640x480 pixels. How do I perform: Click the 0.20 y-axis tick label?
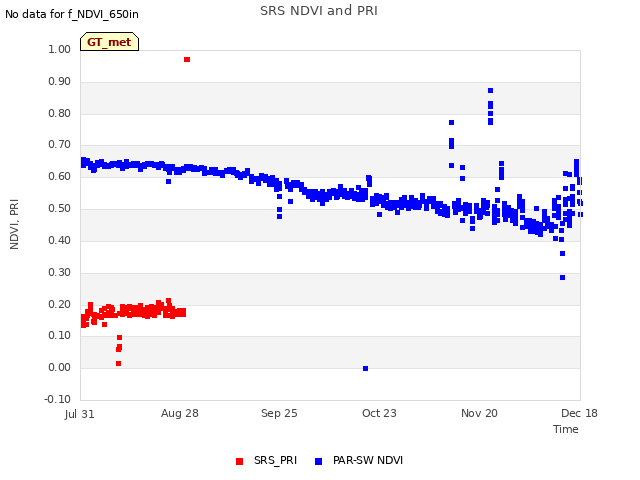click(x=60, y=304)
